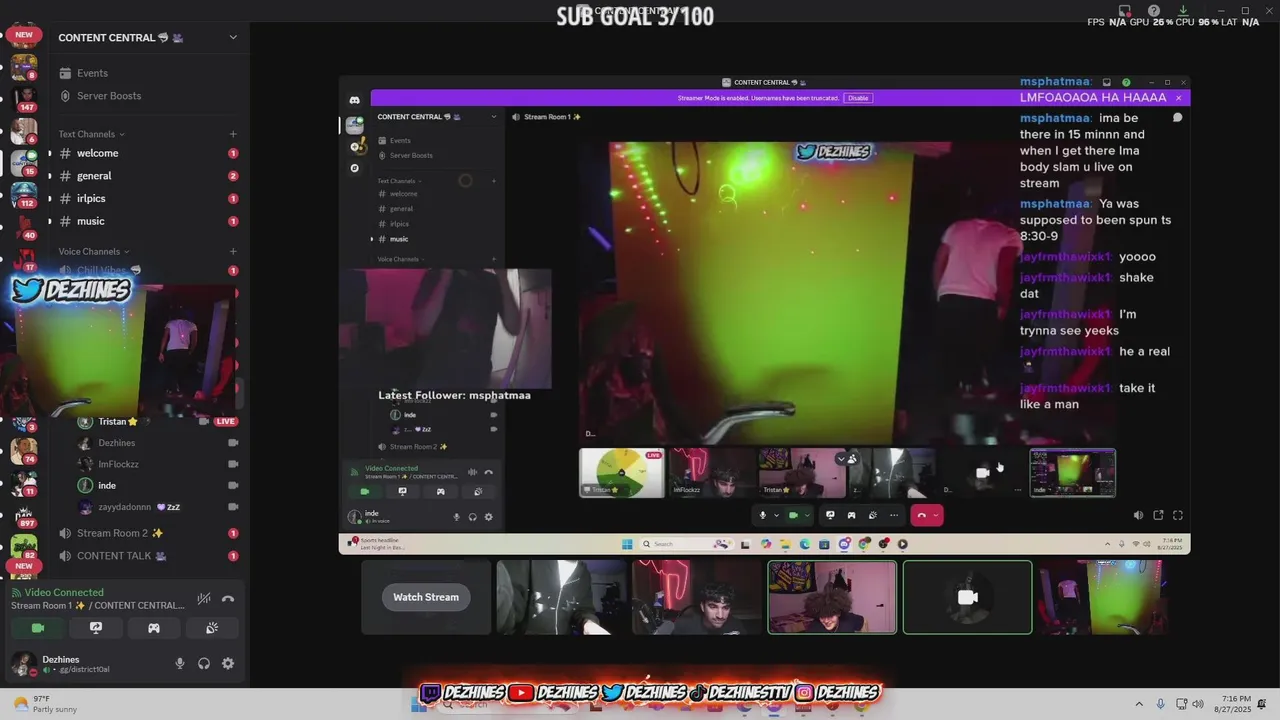1280x720 pixels.
Task: Toggle green camera in streamed call bar
Action: click(x=794, y=515)
